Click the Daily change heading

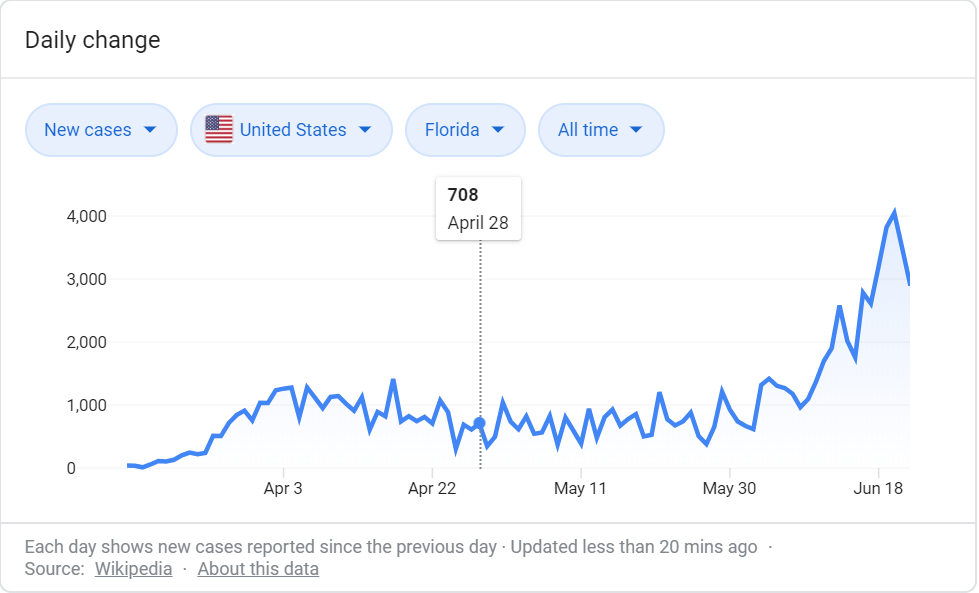coord(92,41)
